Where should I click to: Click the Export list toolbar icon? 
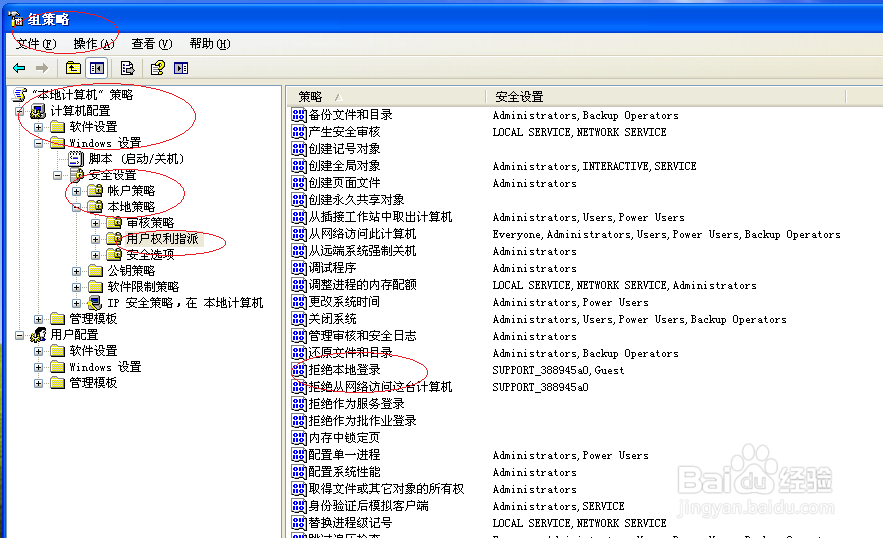[127, 68]
